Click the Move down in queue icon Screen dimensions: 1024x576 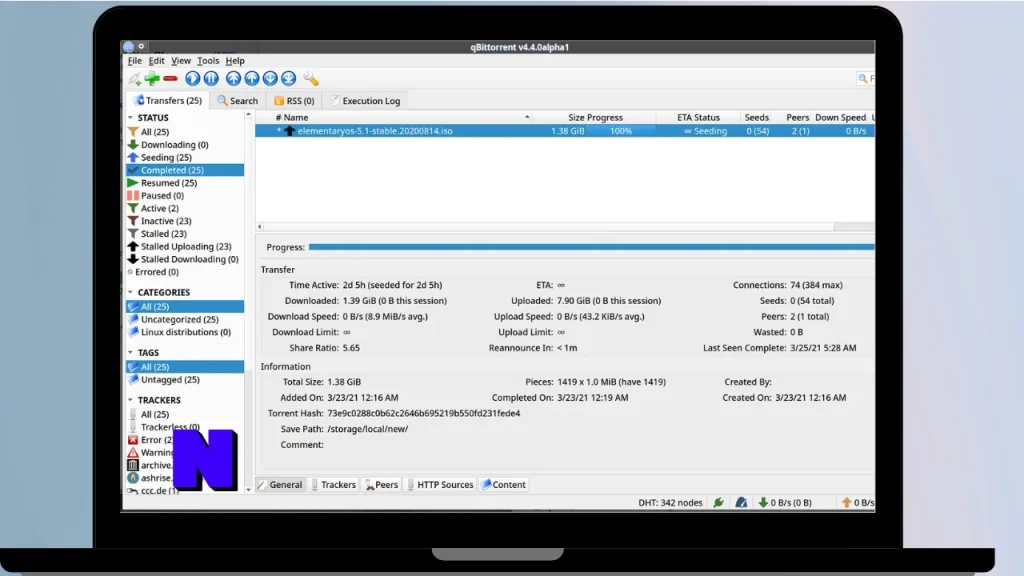(270, 78)
